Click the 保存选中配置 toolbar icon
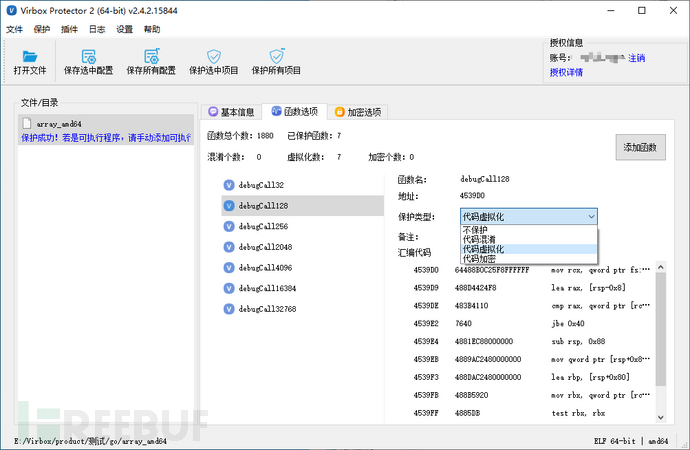The height and width of the screenshot is (450, 690). (88, 56)
